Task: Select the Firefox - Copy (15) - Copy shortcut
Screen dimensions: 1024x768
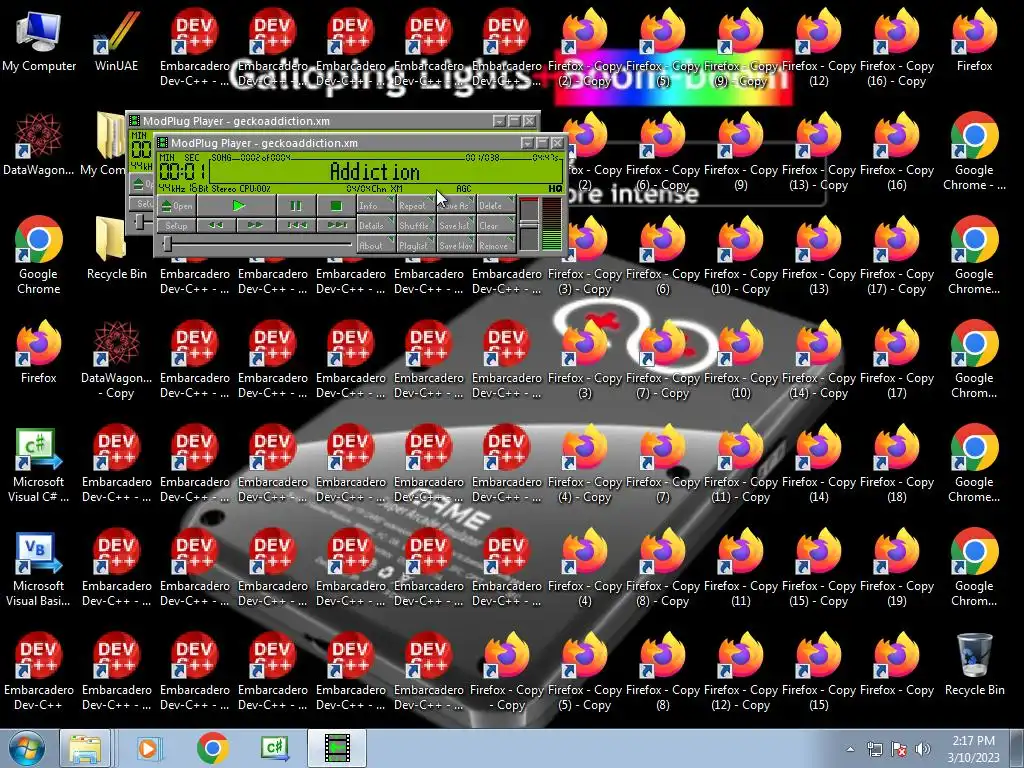Action: point(818,568)
